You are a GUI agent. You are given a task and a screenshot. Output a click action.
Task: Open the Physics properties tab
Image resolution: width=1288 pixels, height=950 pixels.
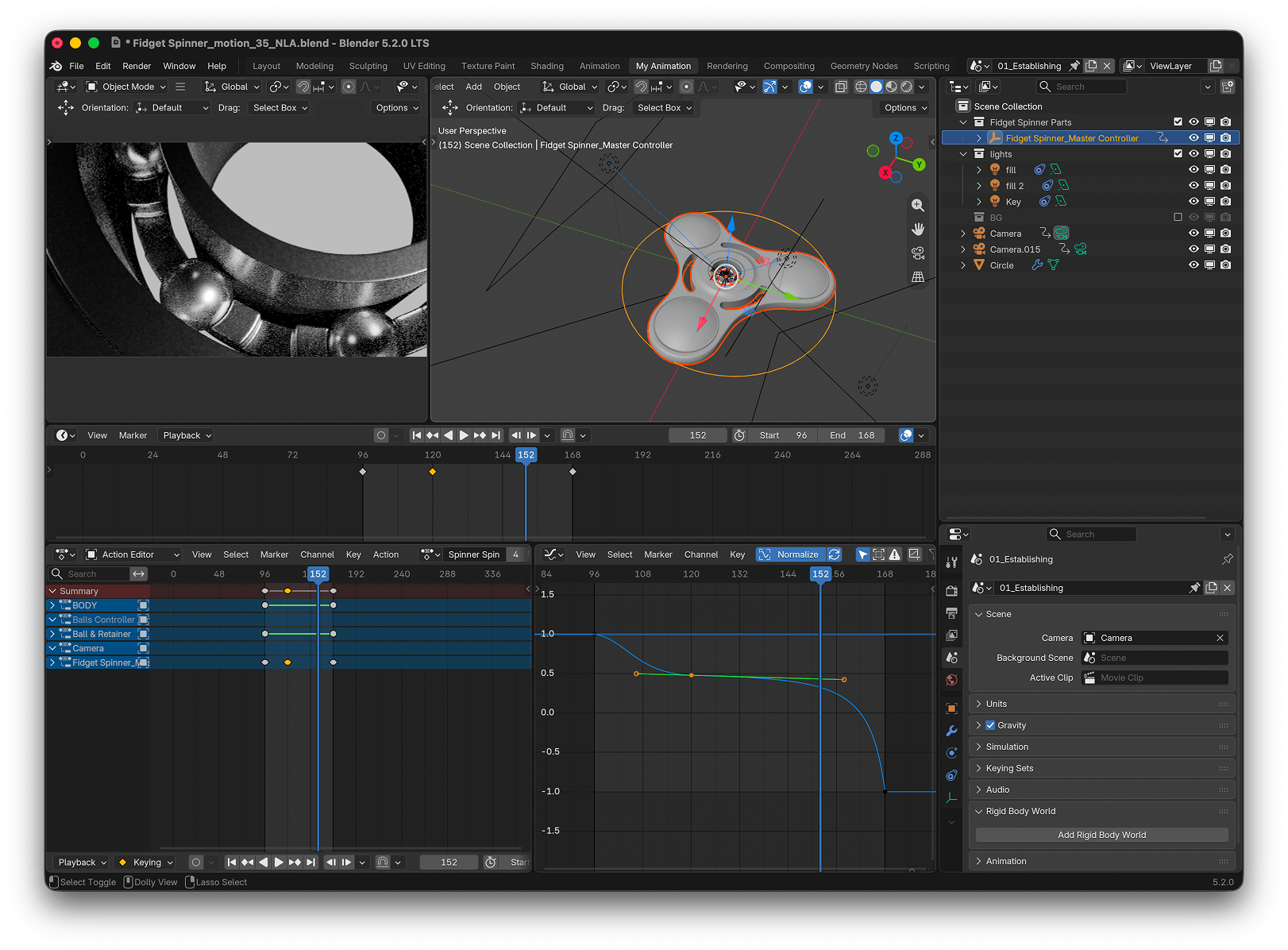point(951,753)
